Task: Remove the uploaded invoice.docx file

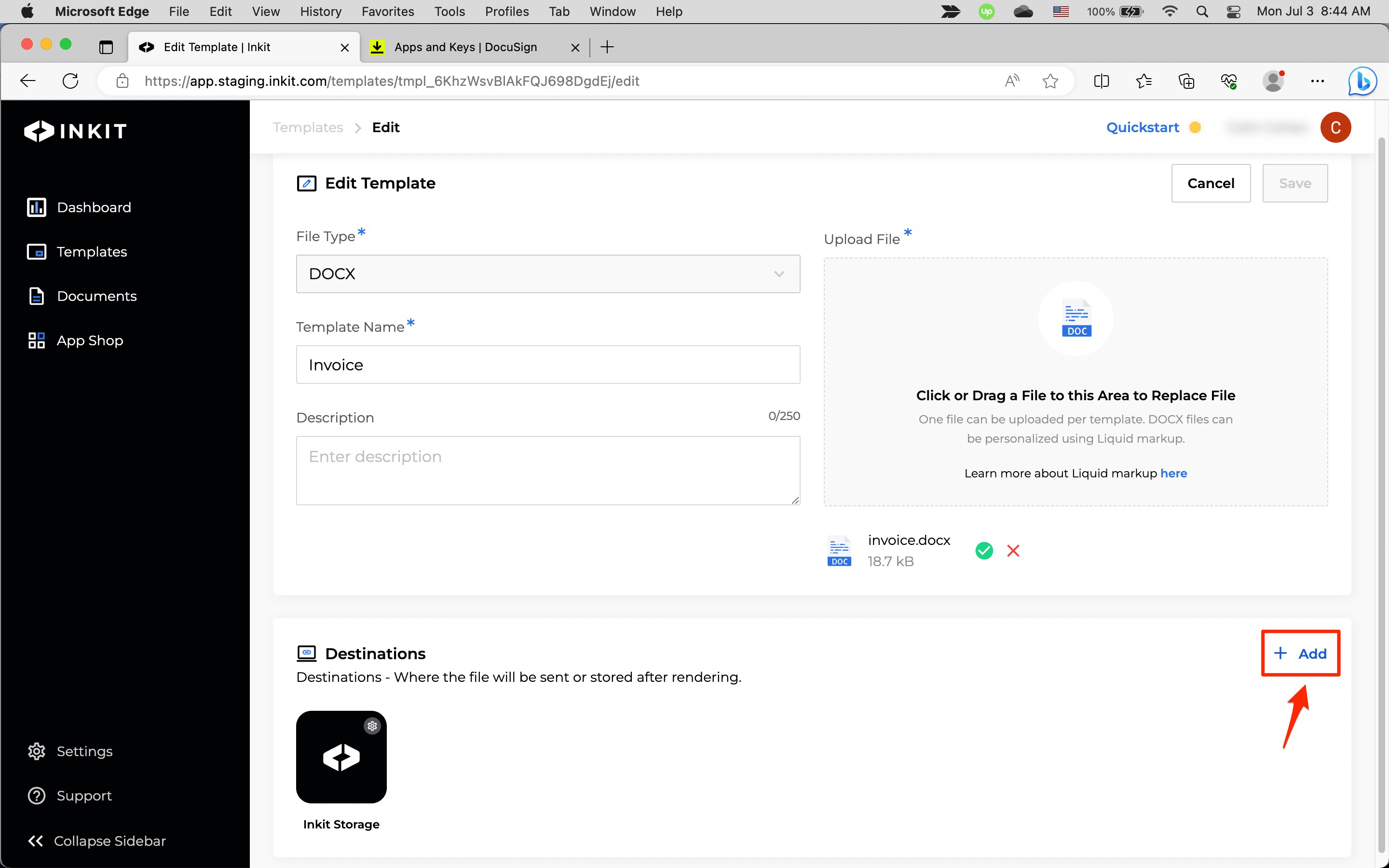Action: click(1013, 550)
